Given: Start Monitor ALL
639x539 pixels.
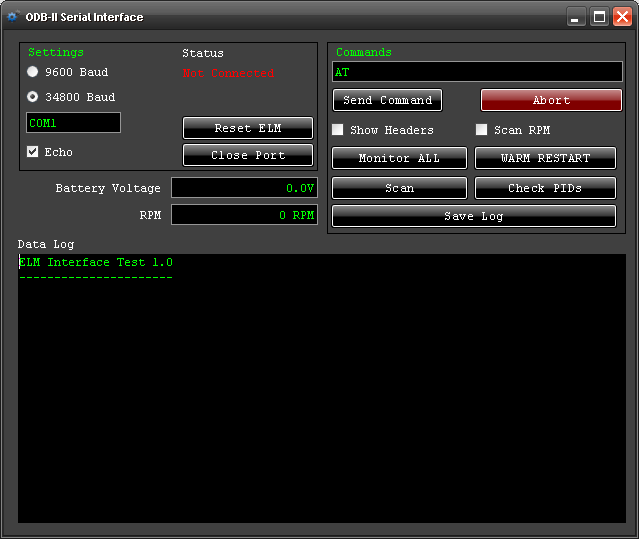Looking at the screenshot, I should 399,158.
